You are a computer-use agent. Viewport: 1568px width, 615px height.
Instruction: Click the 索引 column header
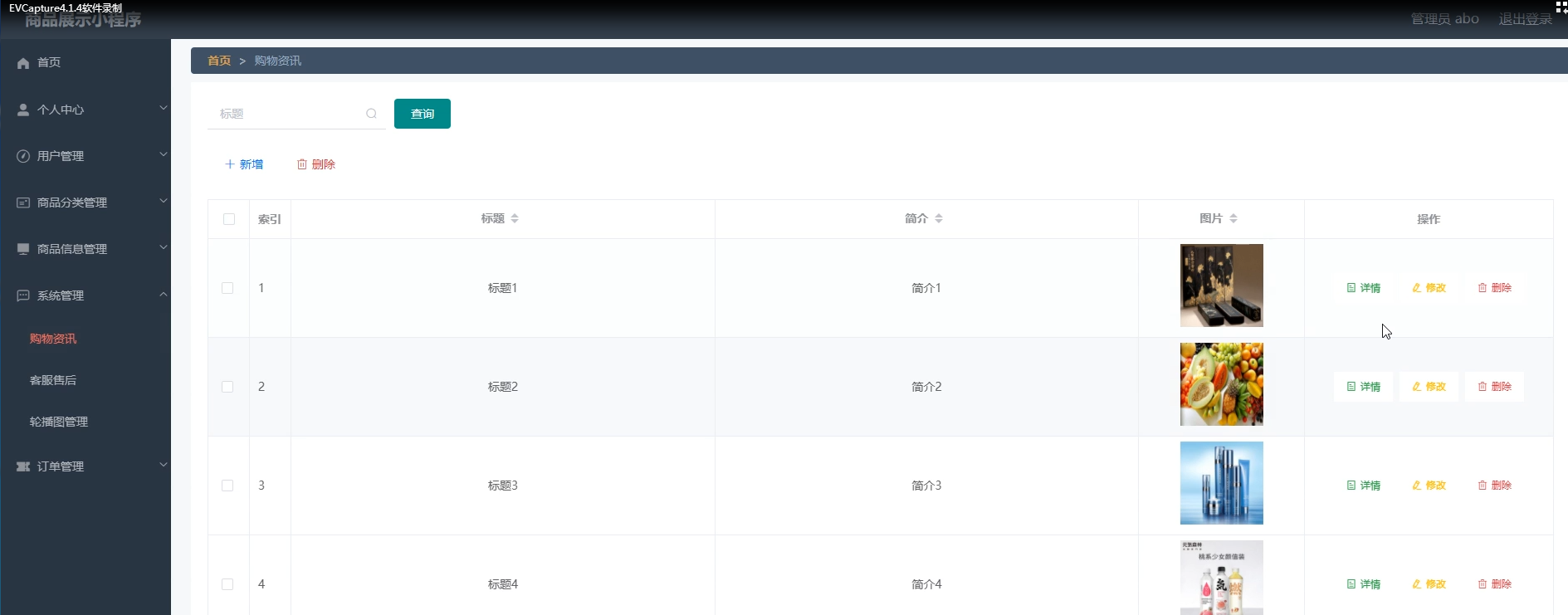pyautogui.click(x=270, y=219)
